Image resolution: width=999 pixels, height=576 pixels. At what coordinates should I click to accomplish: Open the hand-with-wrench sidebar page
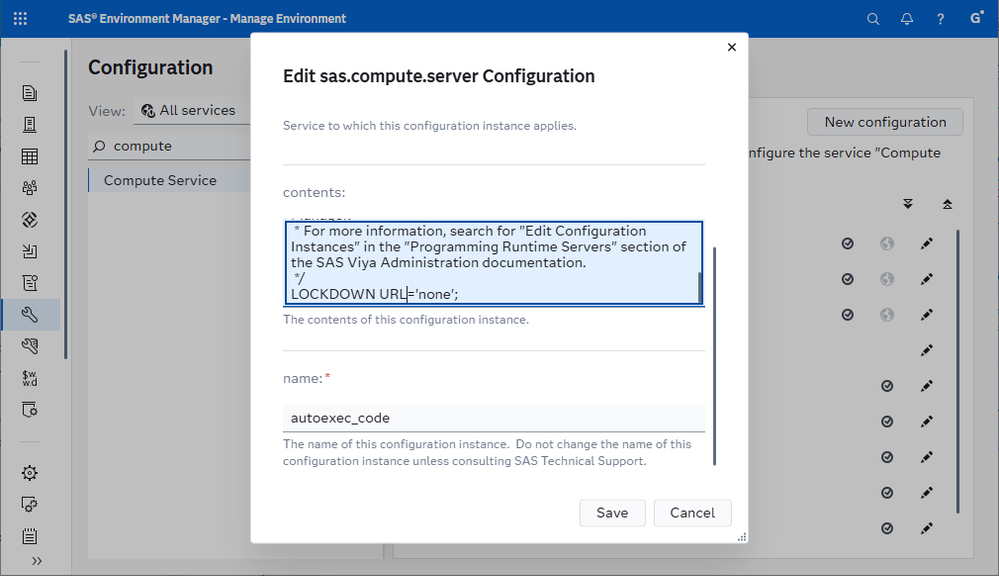coord(29,346)
